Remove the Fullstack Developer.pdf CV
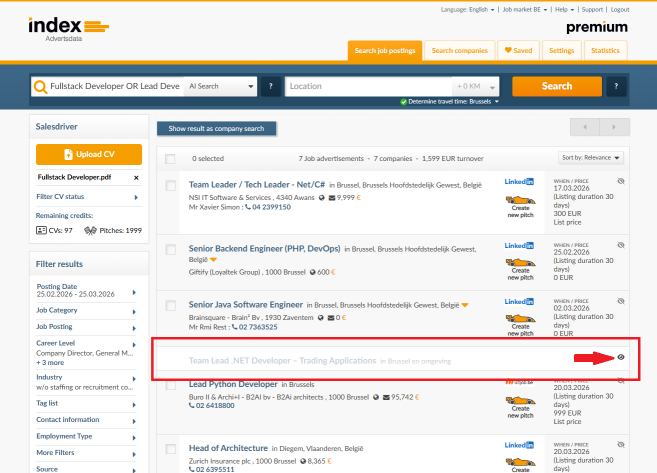The image size is (657, 473). click(x=136, y=178)
